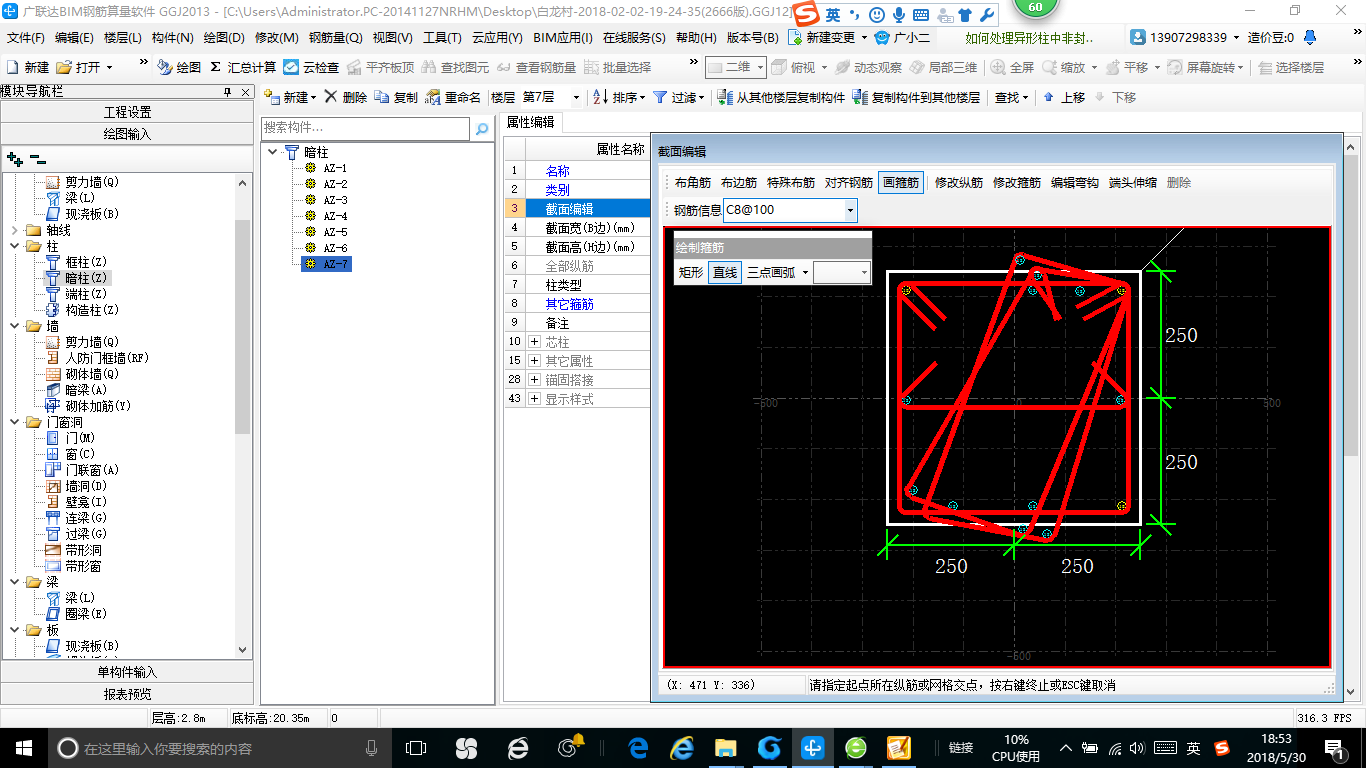
Task: Click 布角筋 corner rebar button
Action: point(692,183)
